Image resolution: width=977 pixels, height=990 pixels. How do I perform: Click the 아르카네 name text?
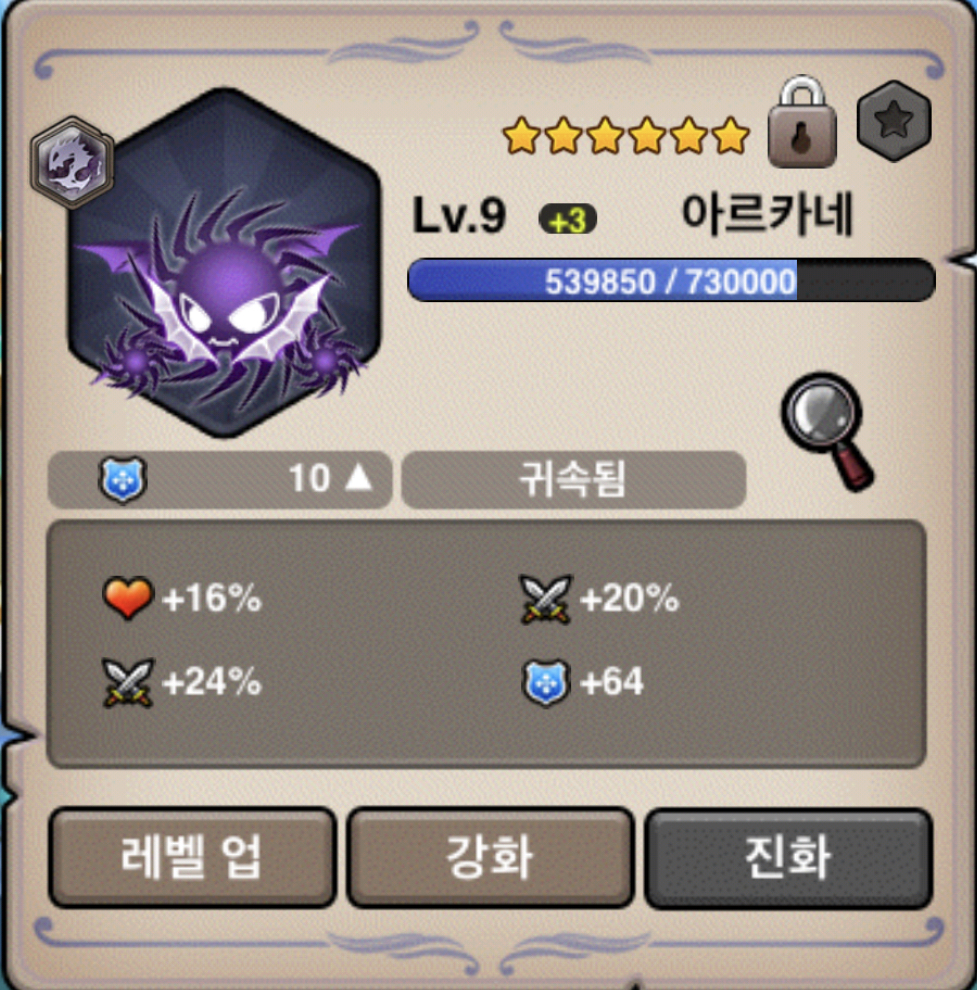(767, 215)
